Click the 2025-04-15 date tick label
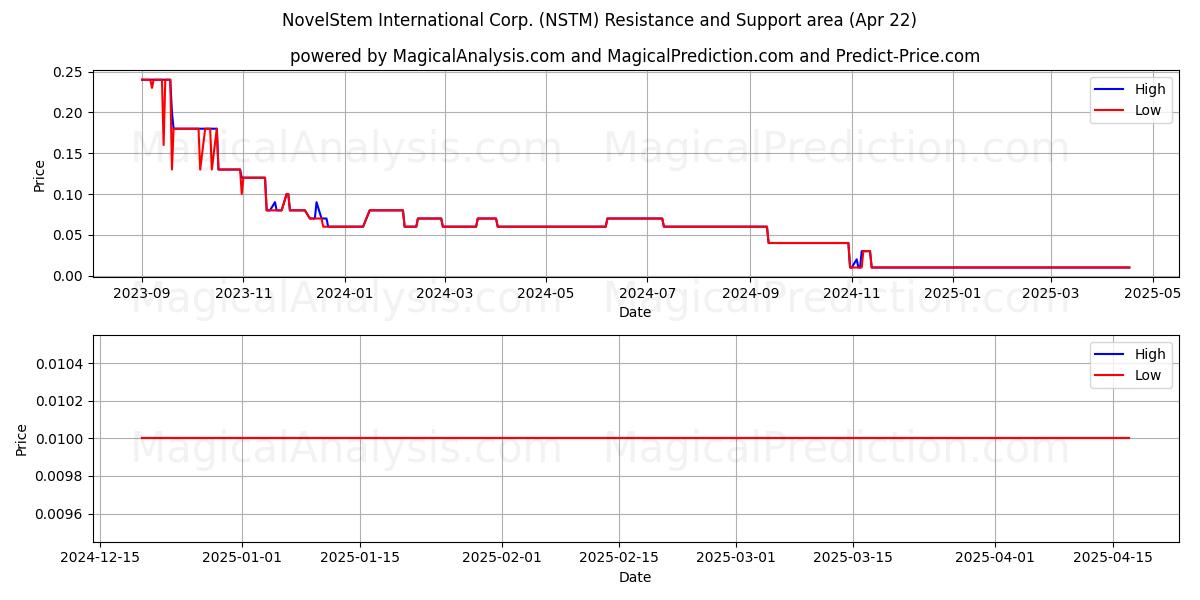This screenshot has height=600, width=1200. 1112,558
